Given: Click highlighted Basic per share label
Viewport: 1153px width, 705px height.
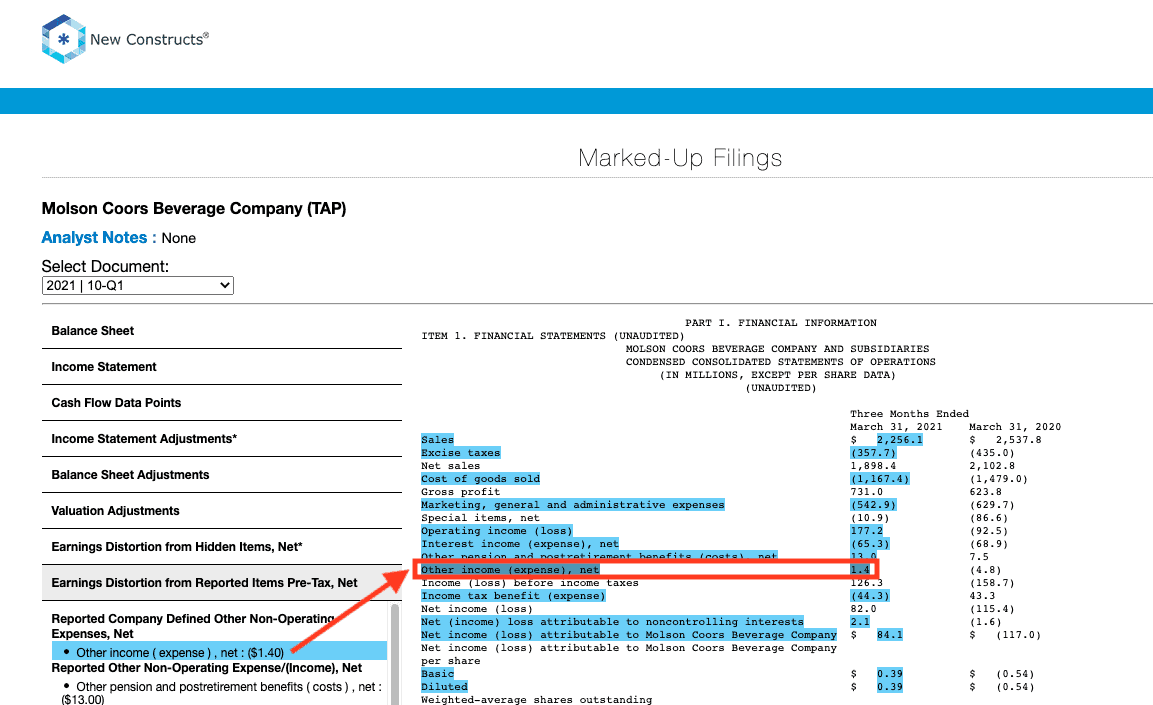Looking at the screenshot, I should click(x=438, y=674).
